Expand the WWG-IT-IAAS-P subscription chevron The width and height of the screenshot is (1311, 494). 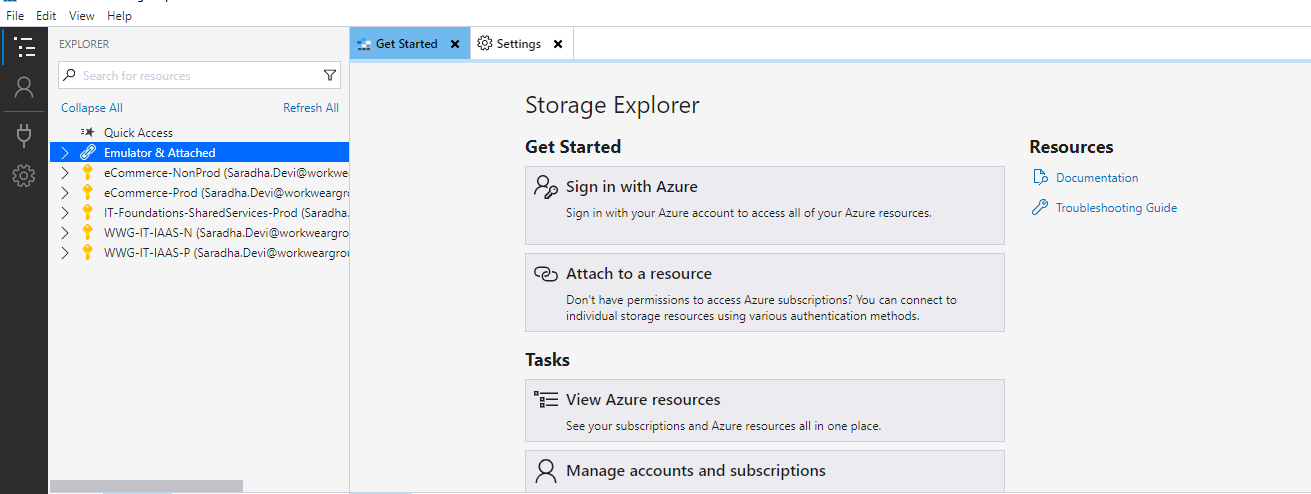pos(64,252)
